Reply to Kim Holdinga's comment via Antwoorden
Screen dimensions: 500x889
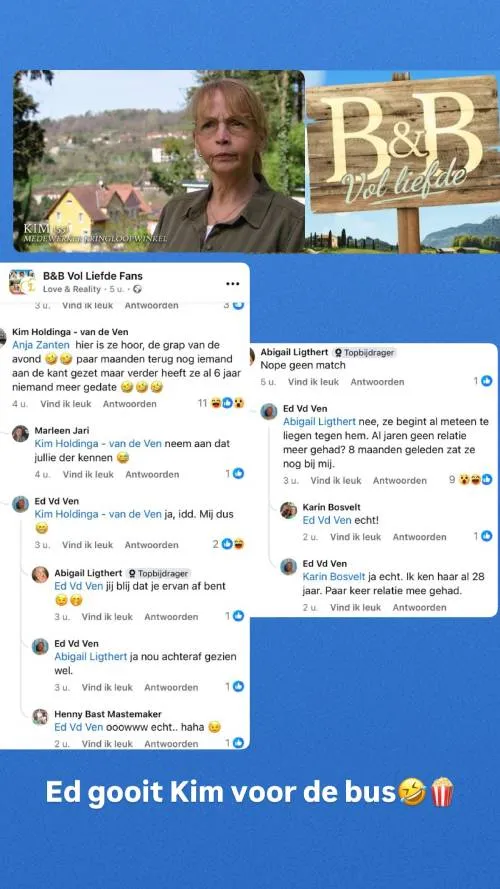click(x=129, y=404)
